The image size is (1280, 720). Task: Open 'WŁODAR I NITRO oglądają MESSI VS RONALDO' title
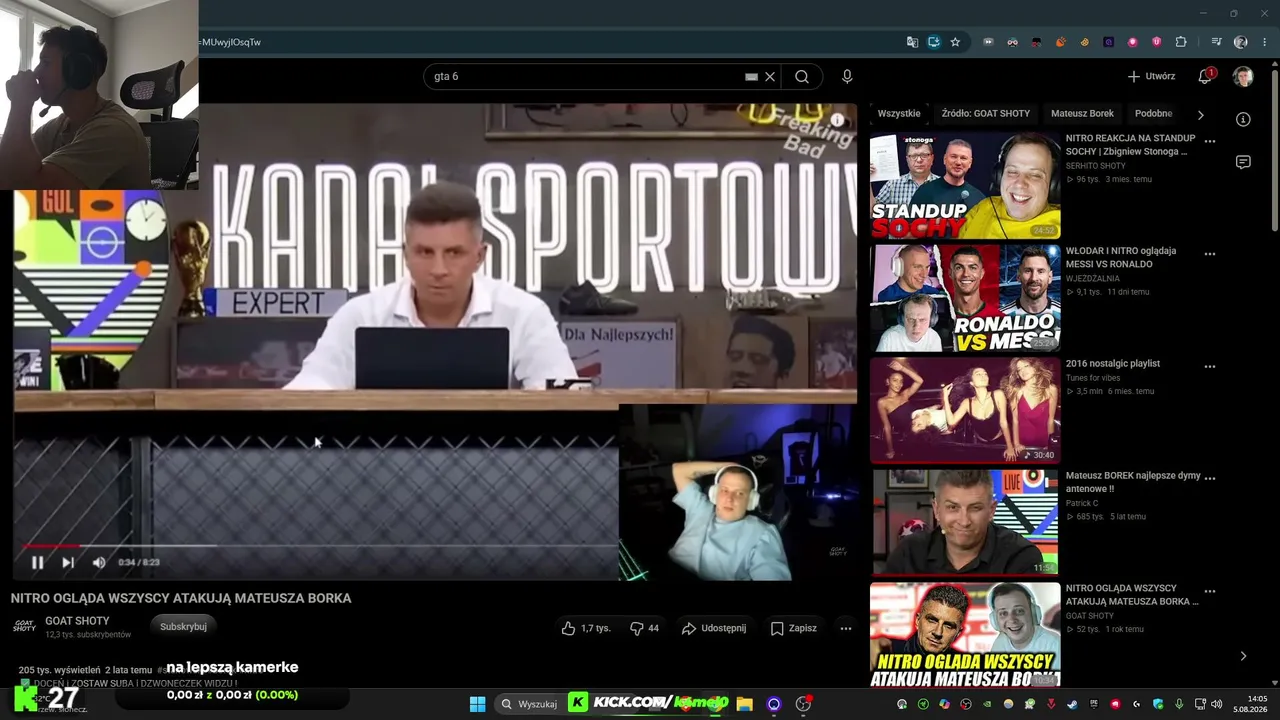tap(1121, 257)
